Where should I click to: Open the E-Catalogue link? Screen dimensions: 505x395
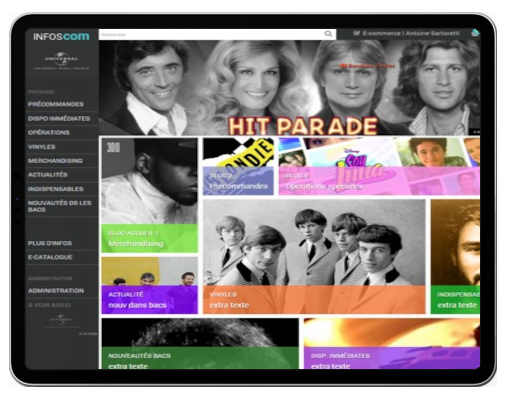pos(50,257)
